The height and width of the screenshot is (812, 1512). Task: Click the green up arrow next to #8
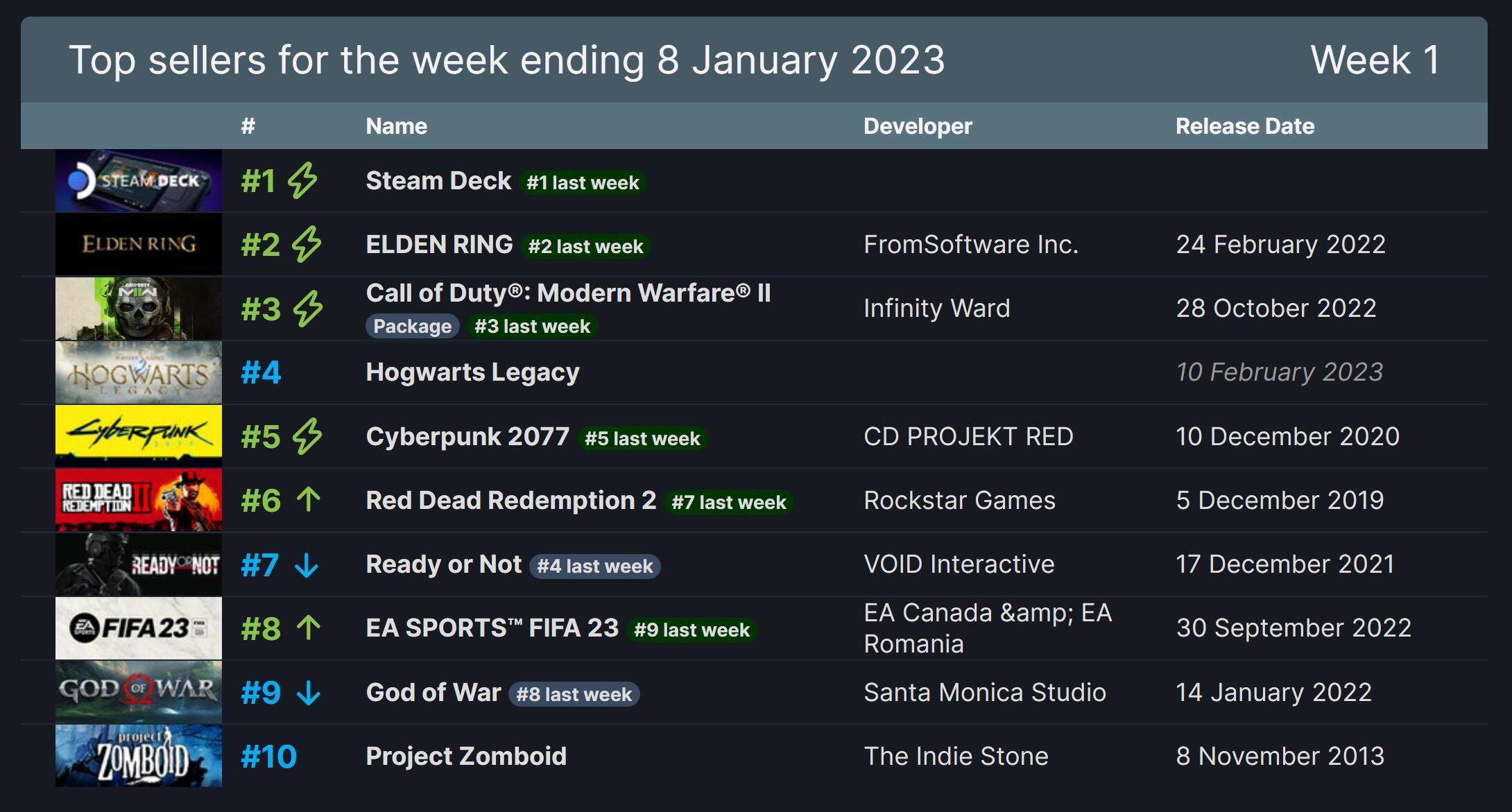[x=308, y=628]
